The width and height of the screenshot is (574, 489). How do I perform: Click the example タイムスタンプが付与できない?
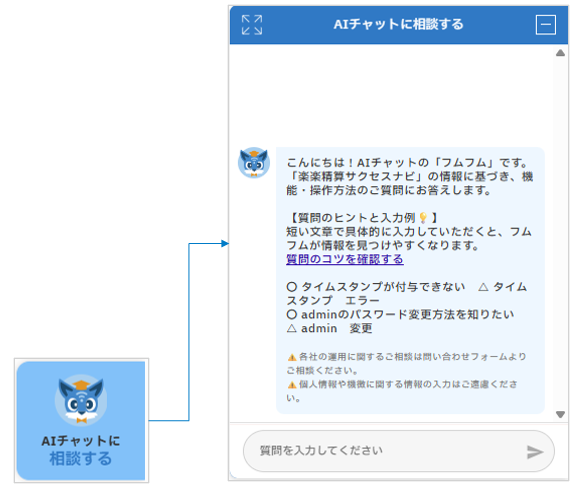[376, 287]
